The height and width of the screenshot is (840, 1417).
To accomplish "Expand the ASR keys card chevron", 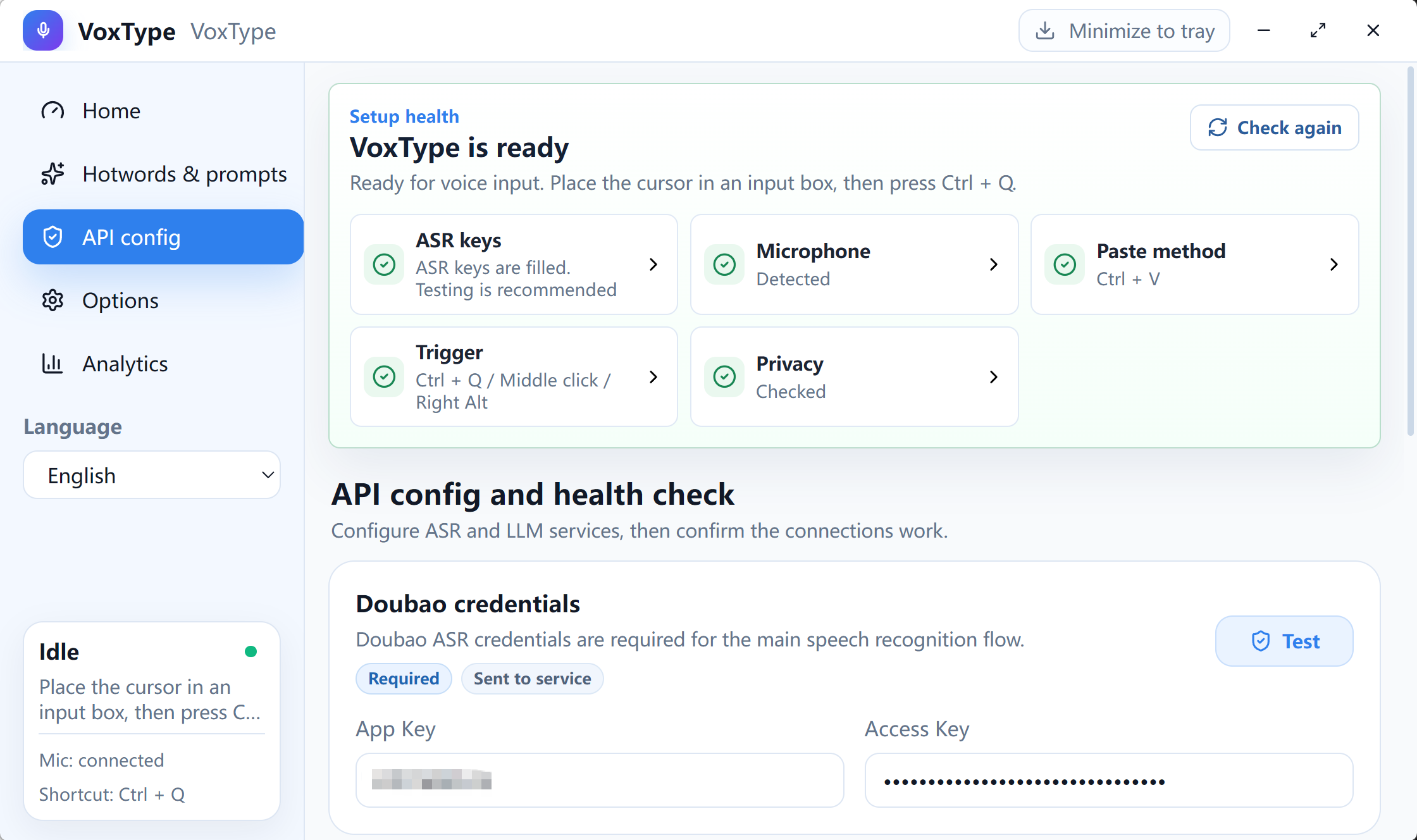I will 653,264.
